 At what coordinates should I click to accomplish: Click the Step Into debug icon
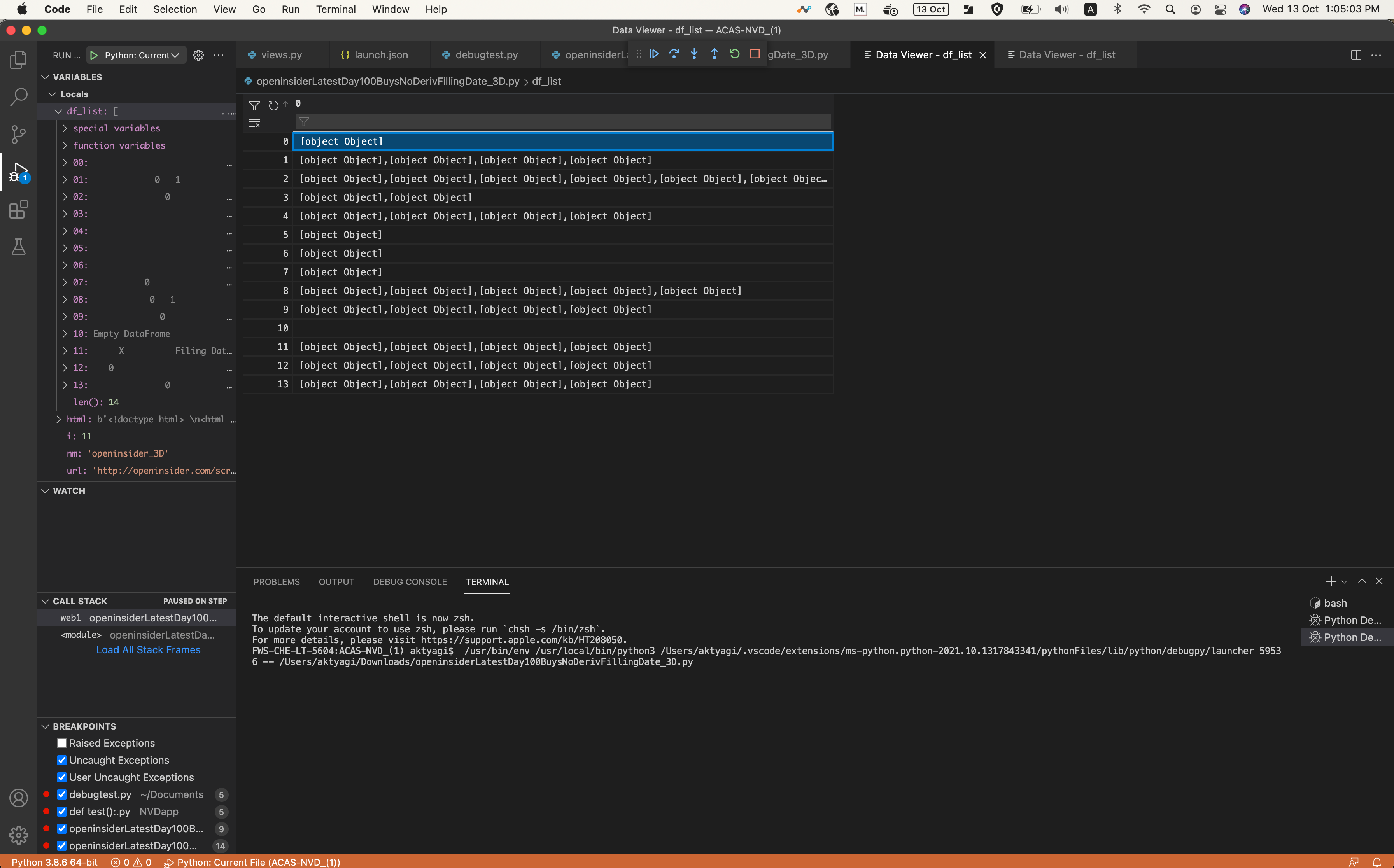[x=694, y=54]
